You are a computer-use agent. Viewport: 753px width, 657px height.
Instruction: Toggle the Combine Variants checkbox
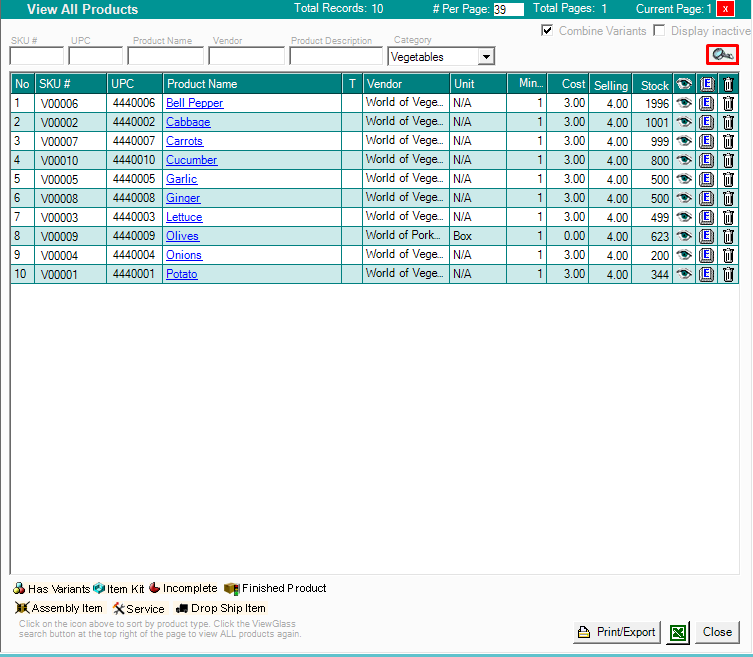(547, 31)
